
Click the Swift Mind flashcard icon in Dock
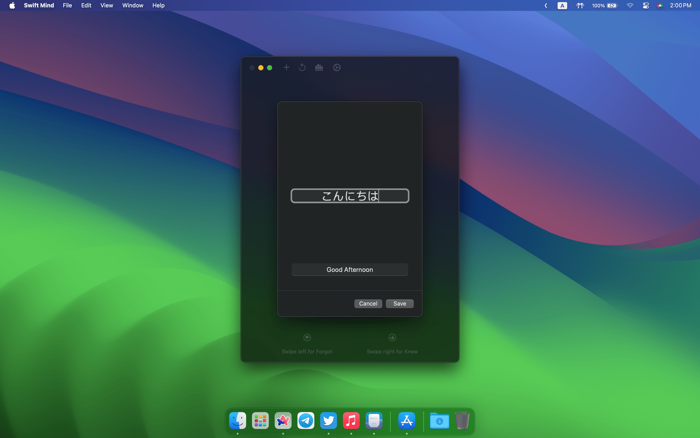[374, 421]
